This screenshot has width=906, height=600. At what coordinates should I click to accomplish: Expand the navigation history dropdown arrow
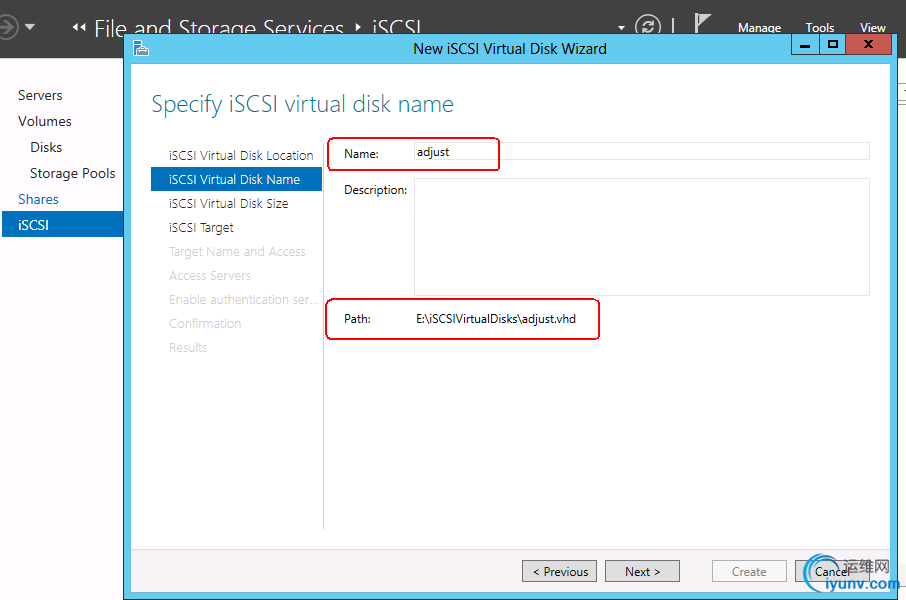(x=30, y=27)
